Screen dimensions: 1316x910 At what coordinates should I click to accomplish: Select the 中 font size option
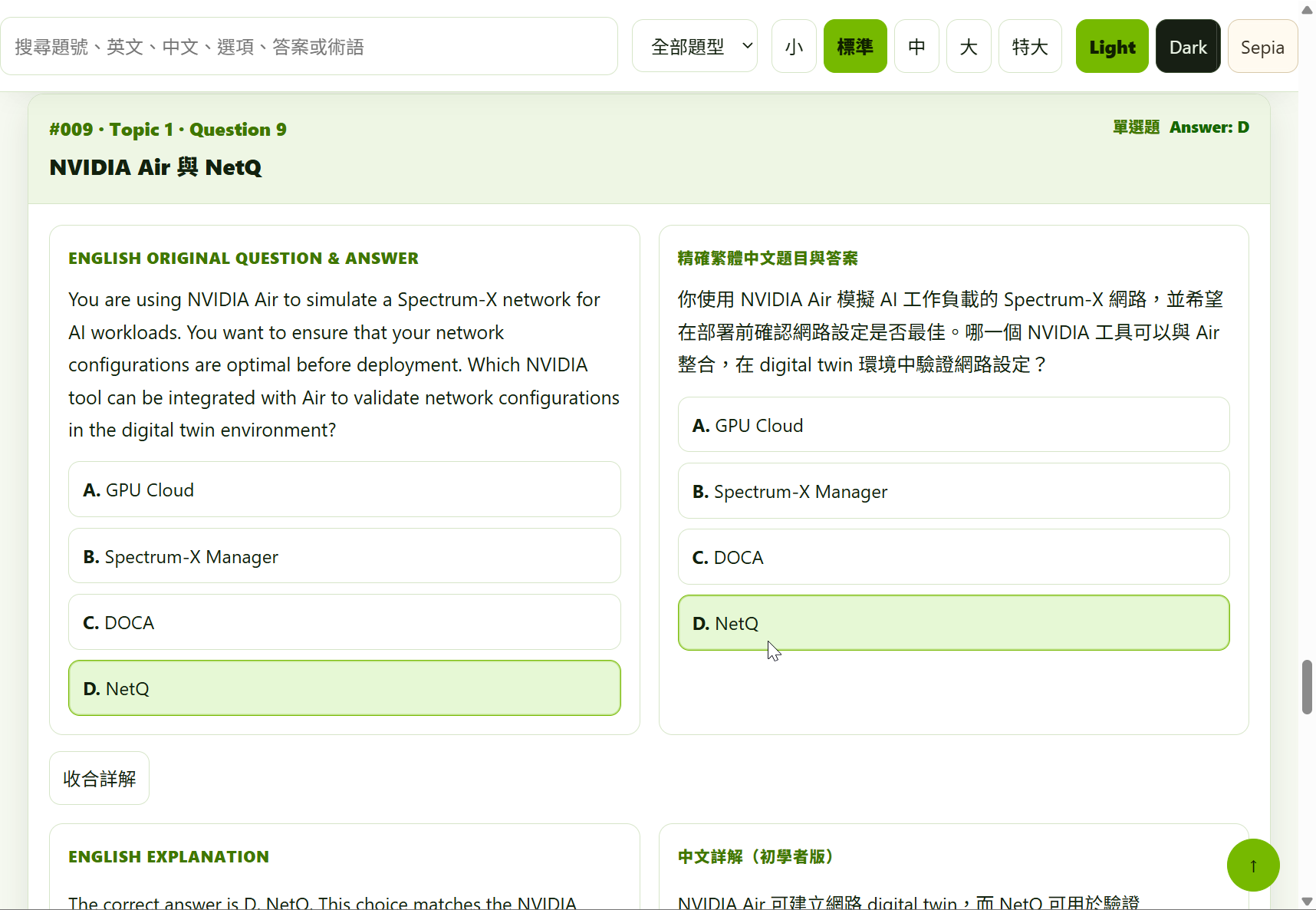tap(916, 47)
